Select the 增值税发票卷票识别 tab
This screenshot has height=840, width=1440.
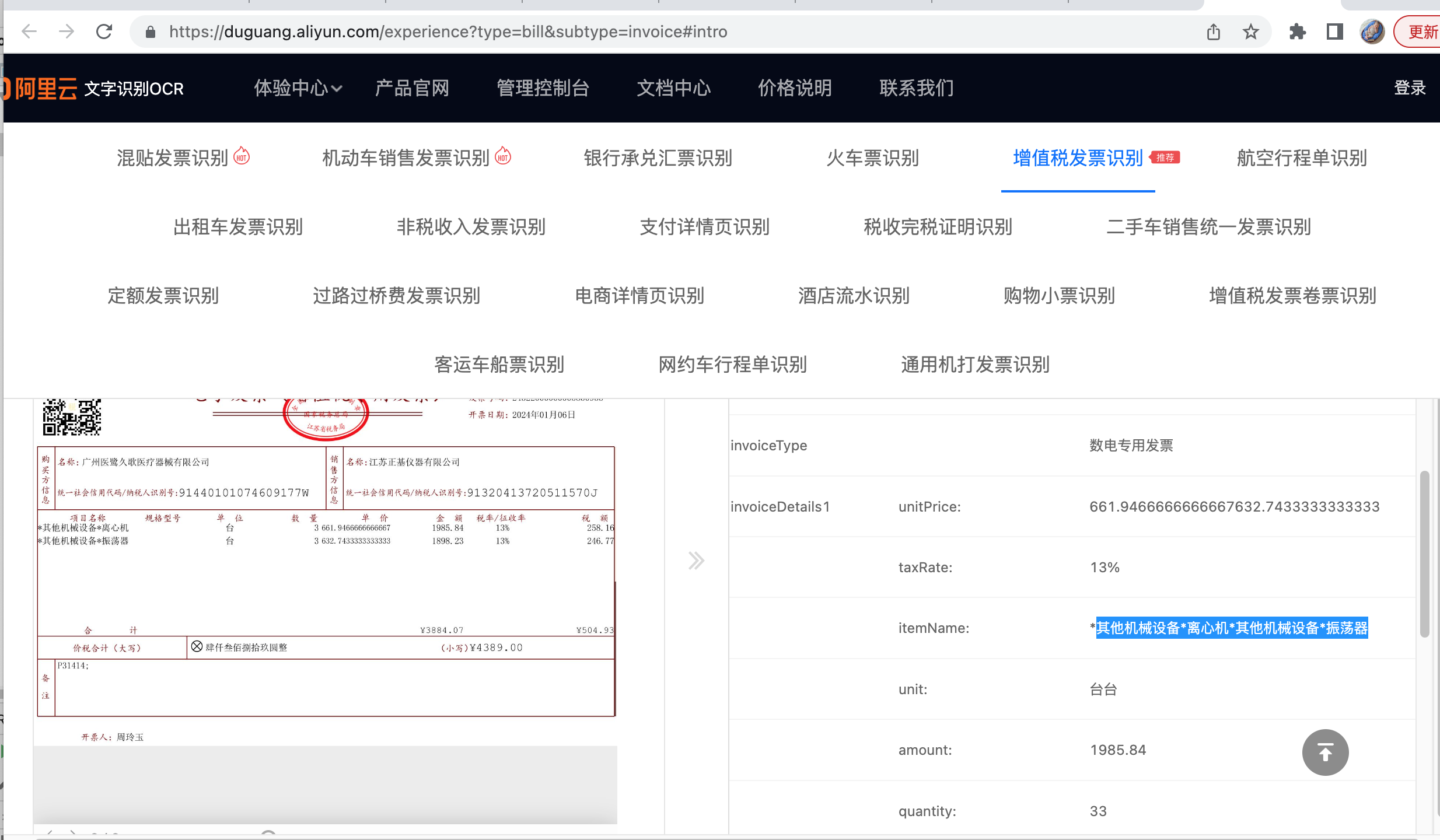pos(1293,296)
